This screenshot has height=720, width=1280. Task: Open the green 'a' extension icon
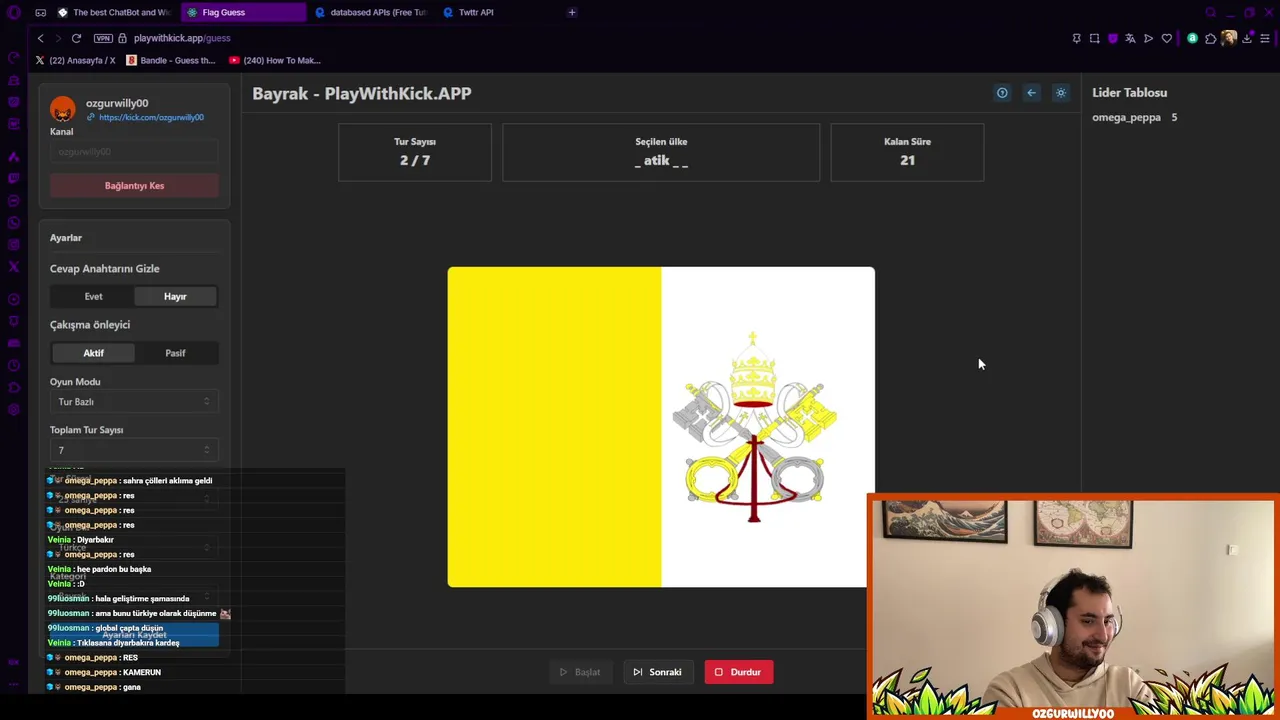[x=1192, y=38]
